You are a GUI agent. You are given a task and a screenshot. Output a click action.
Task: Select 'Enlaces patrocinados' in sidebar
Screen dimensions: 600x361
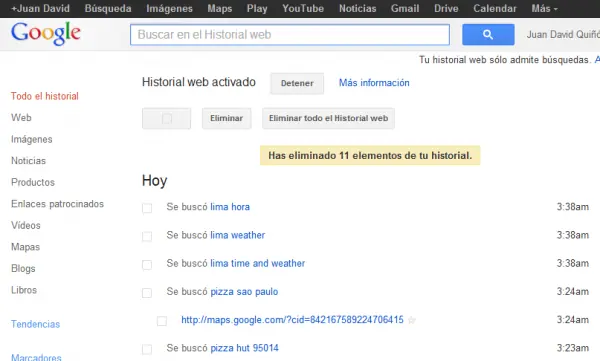(57, 204)
